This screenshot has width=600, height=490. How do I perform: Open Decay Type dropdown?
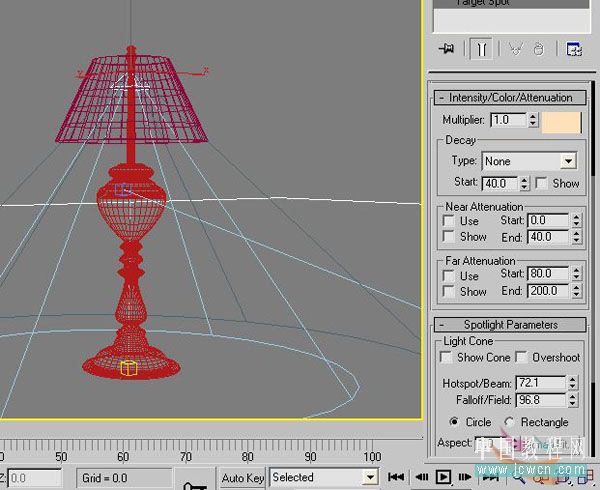[530, 161]
